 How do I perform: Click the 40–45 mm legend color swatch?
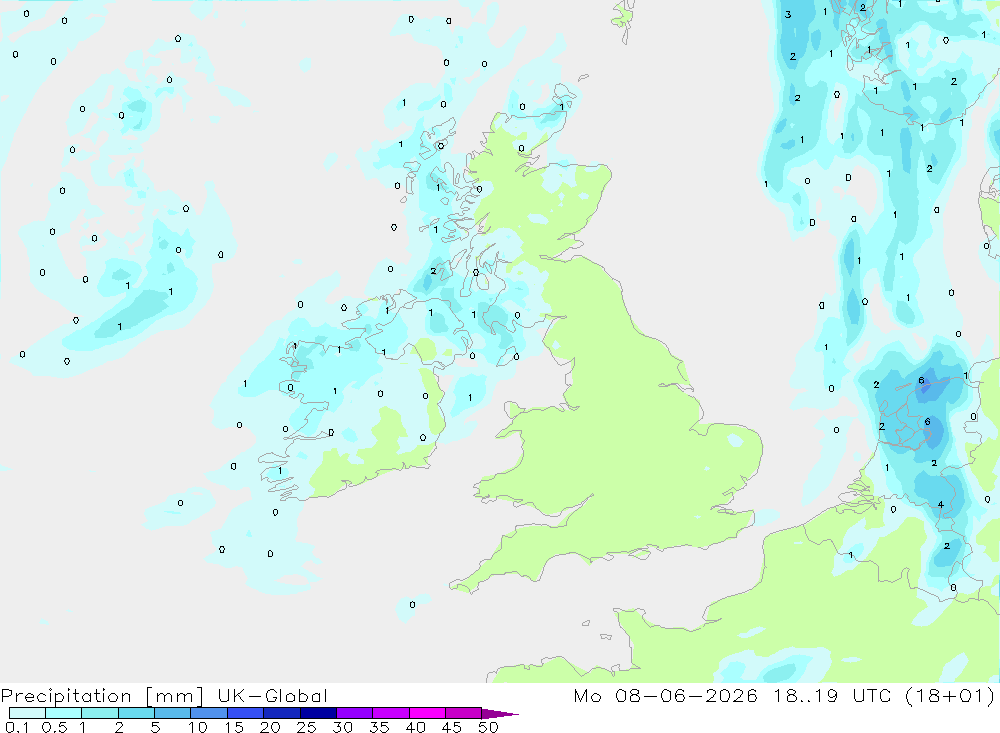427,713
